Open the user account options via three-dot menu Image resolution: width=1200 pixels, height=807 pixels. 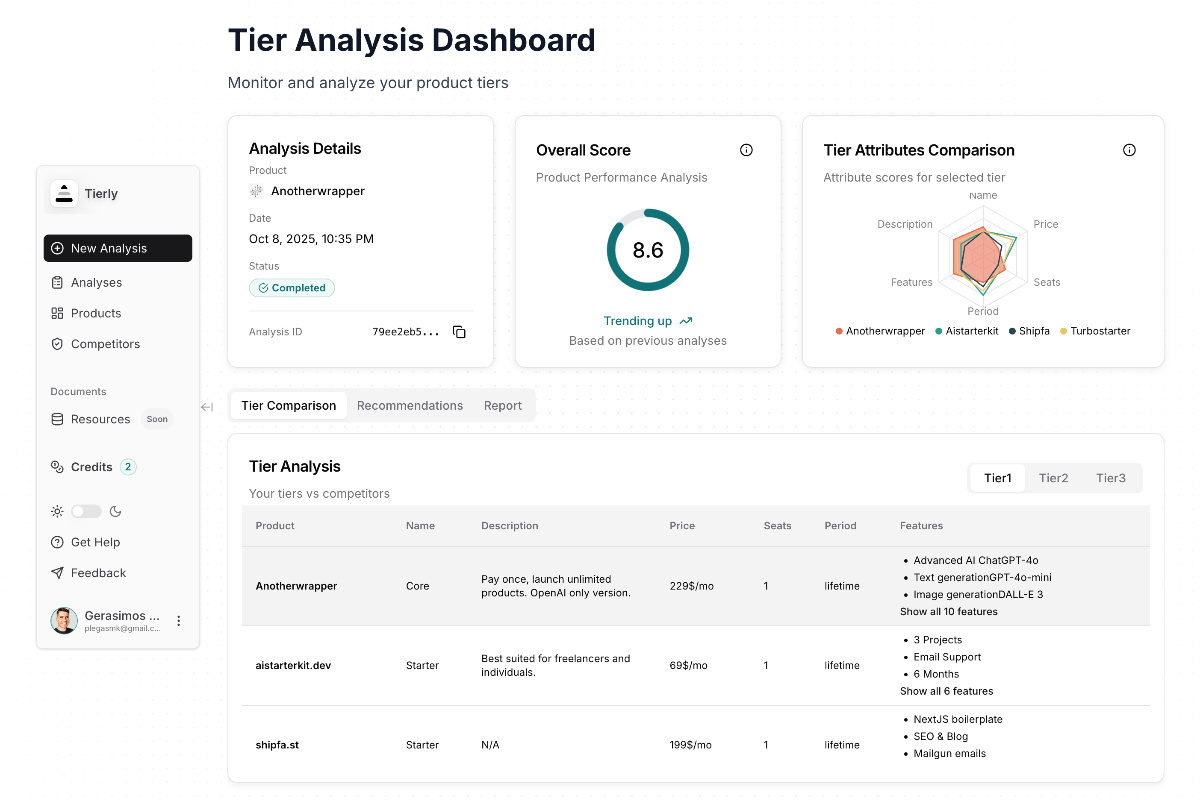pos(178,620)
